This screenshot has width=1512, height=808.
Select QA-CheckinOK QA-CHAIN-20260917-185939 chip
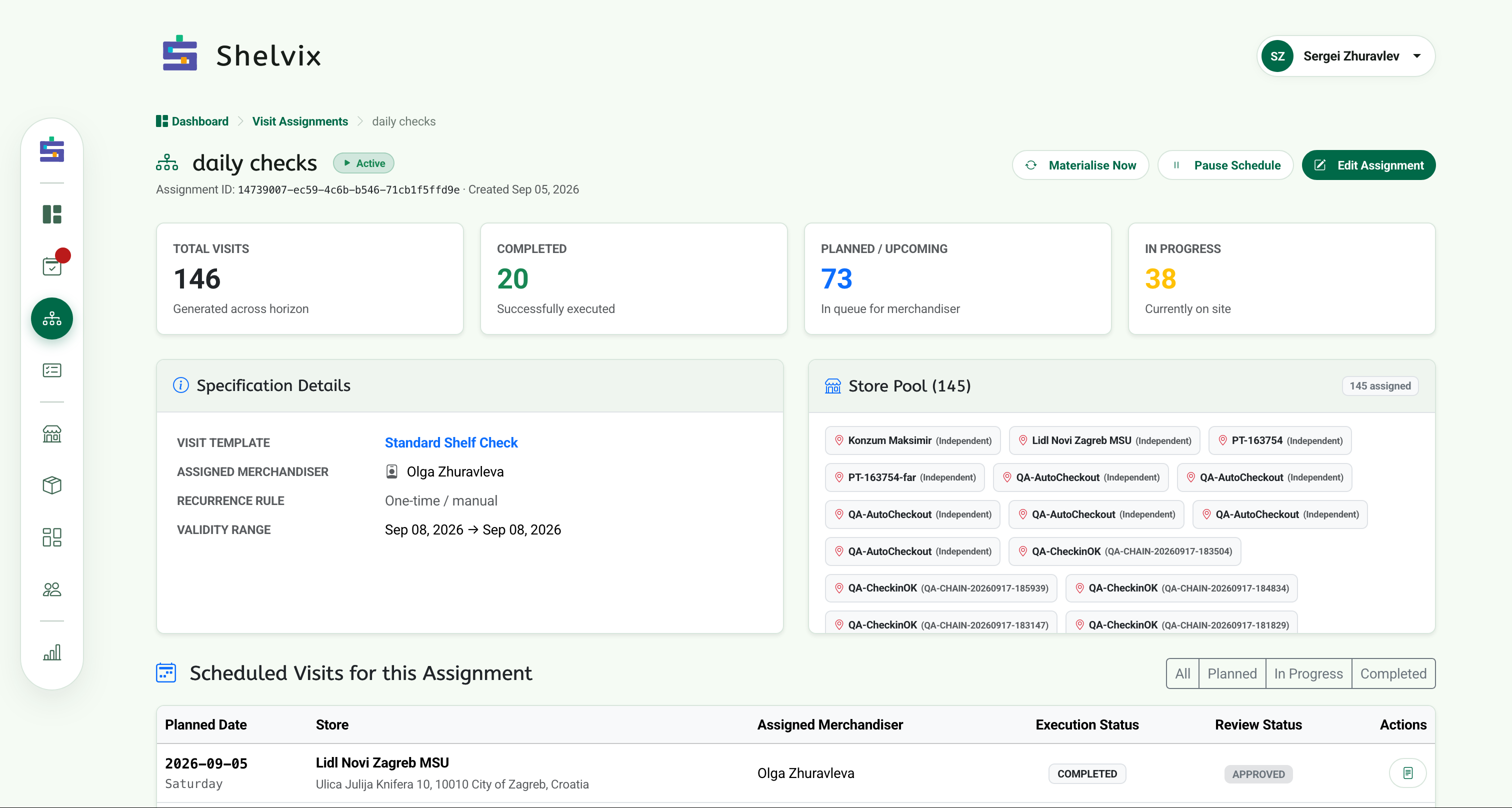pos(941,588)
